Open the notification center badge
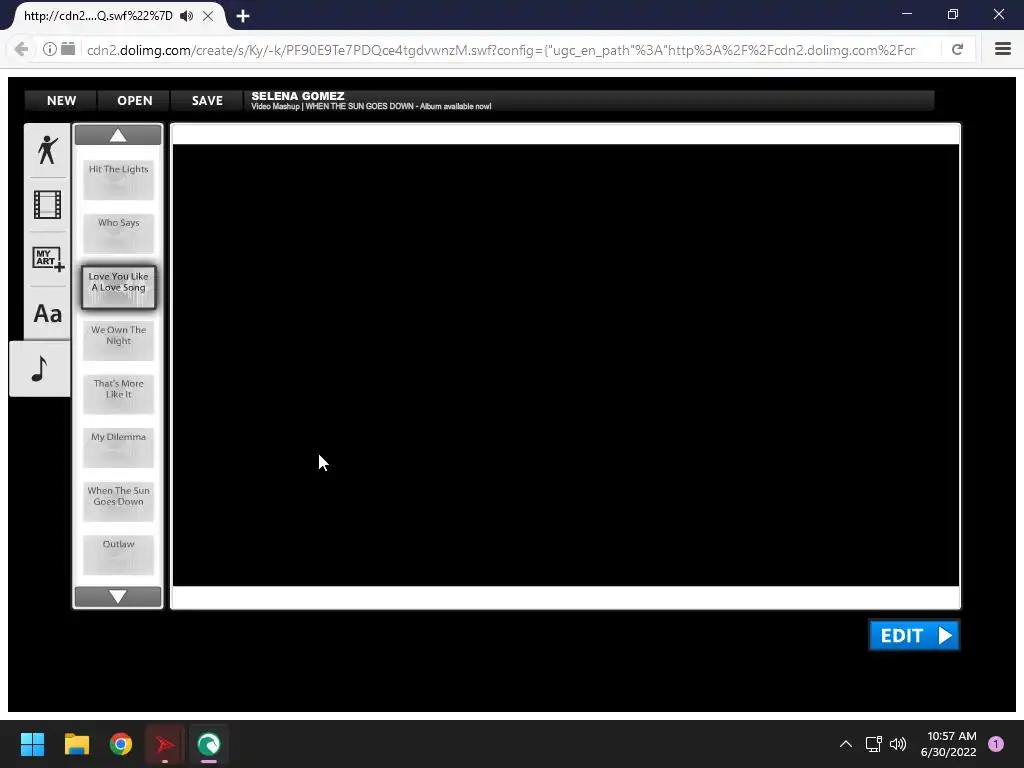Screen dimensions: 1024x768 coord(996,744)
